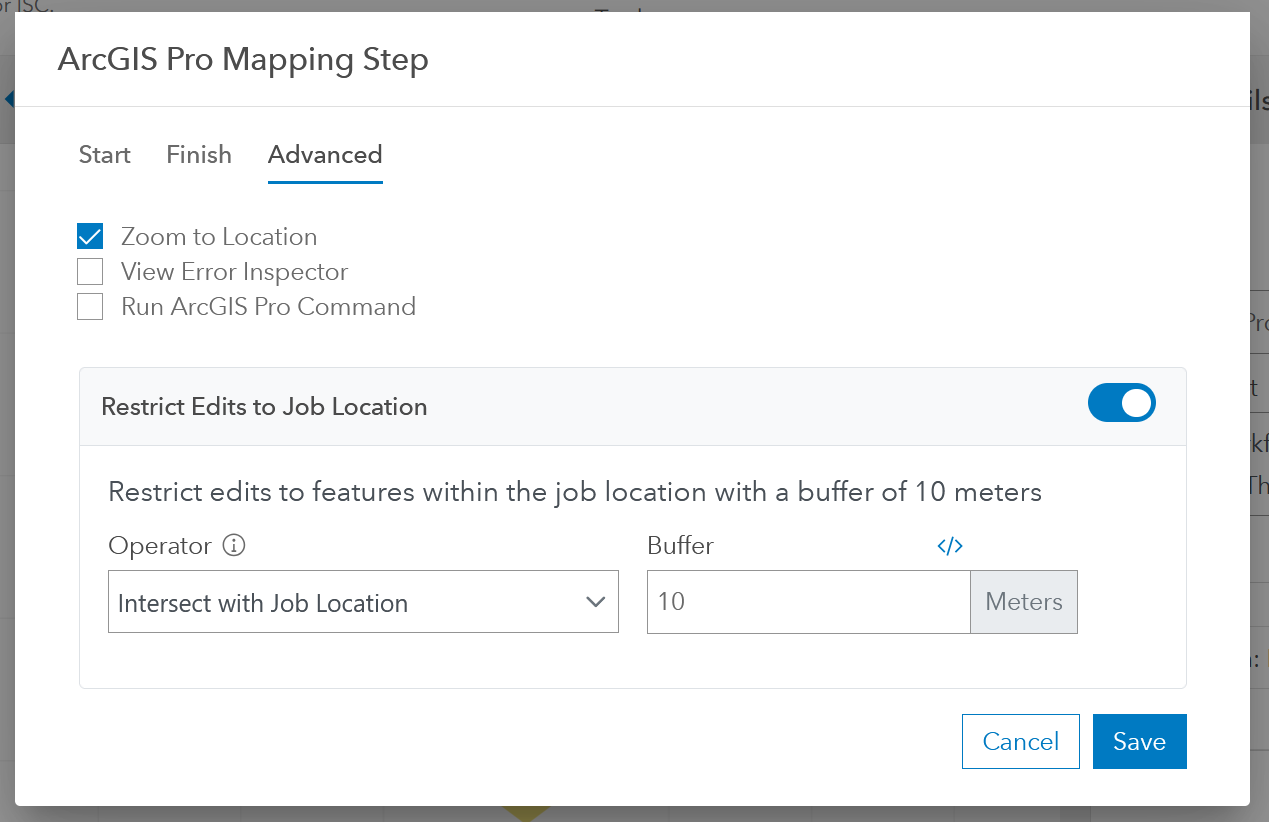Click the Operator info icon

[x=234, y=546]
